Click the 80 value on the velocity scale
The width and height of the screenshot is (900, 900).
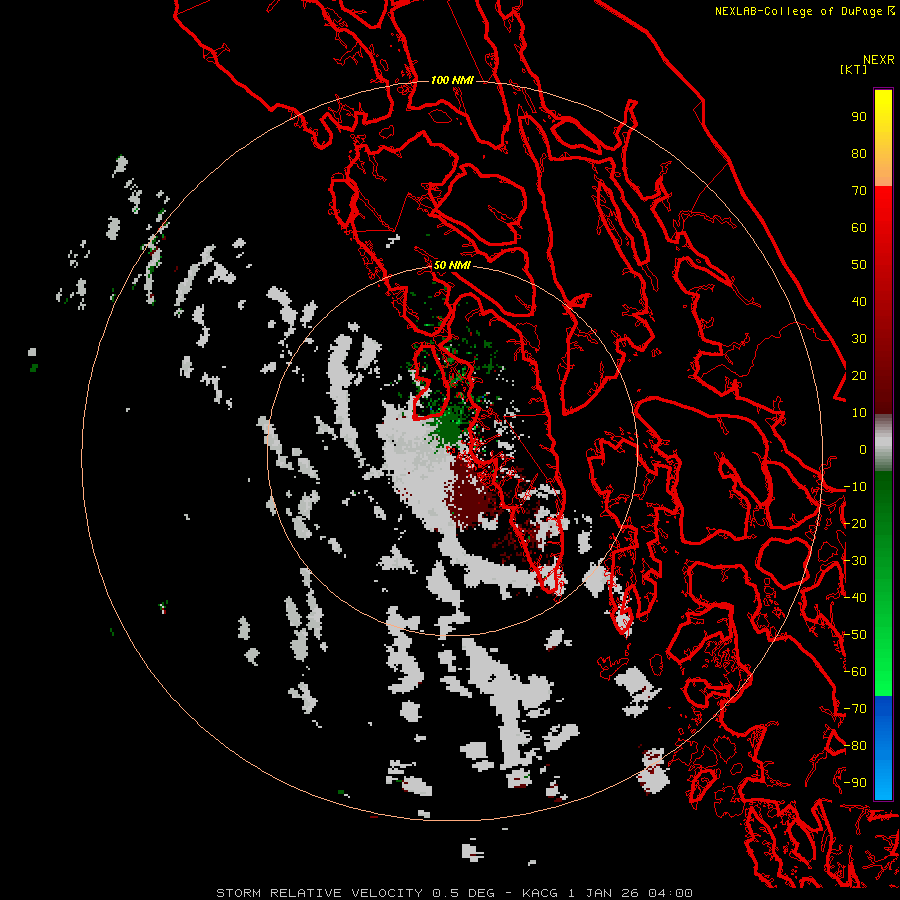click(x=859, y=154)
